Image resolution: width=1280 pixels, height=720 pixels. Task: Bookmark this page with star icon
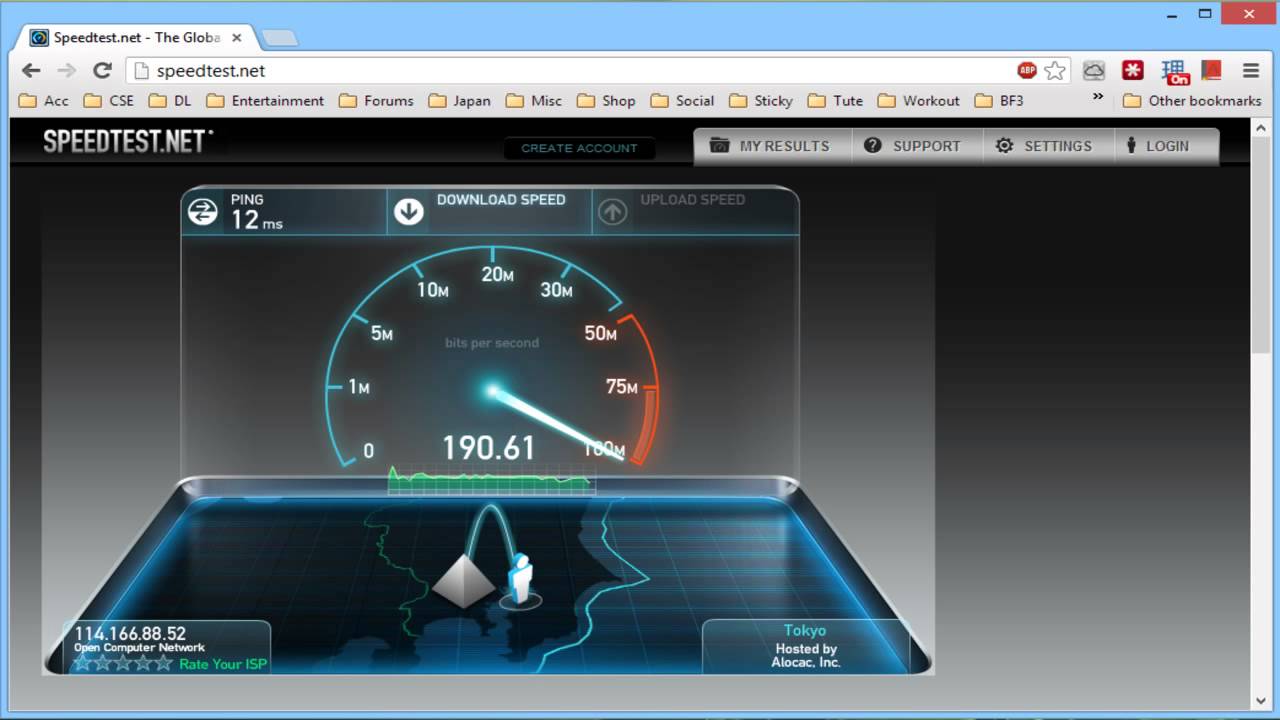(1055, 70)
